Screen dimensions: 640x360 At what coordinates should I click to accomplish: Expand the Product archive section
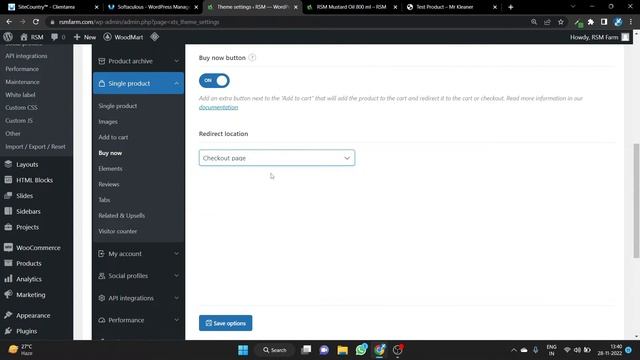tap(138, 61)
